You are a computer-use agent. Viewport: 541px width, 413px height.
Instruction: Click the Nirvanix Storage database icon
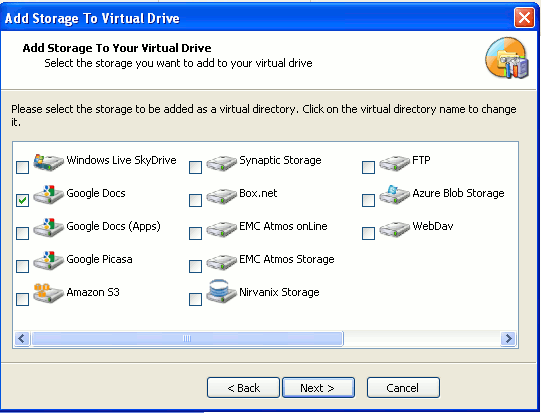click(x=222, y=292)
